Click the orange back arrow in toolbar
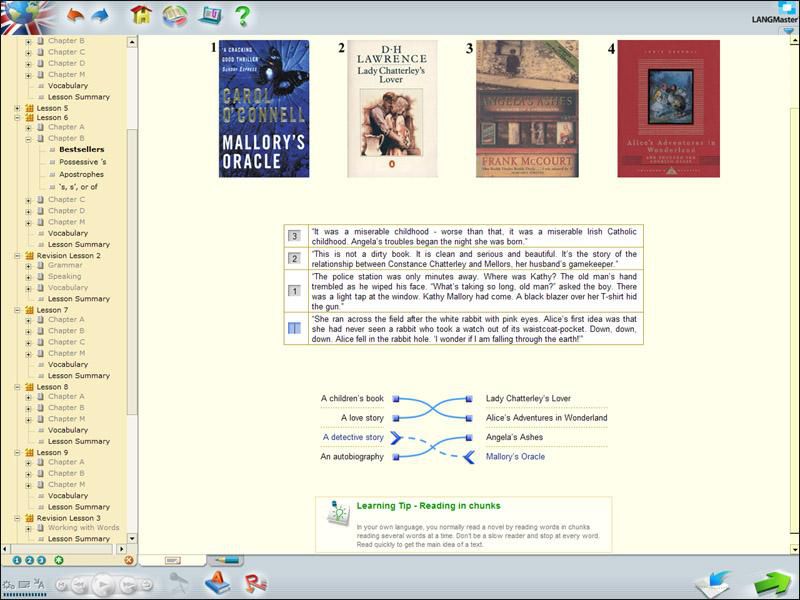The height and width of the screenshot is (600, 800). tap(75, 15)
